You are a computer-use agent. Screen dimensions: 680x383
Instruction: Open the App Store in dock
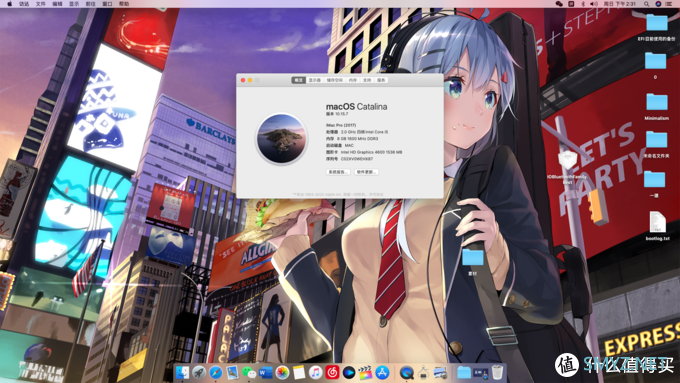(382, 372)
